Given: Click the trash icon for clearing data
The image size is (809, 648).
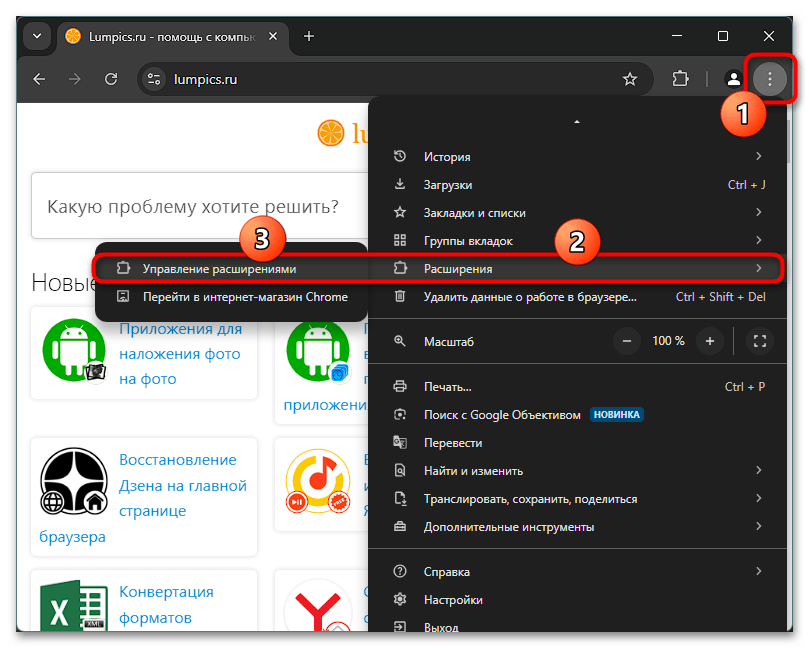Looking at the screenshot, I should pyautogui.click(x=400, y=296).
